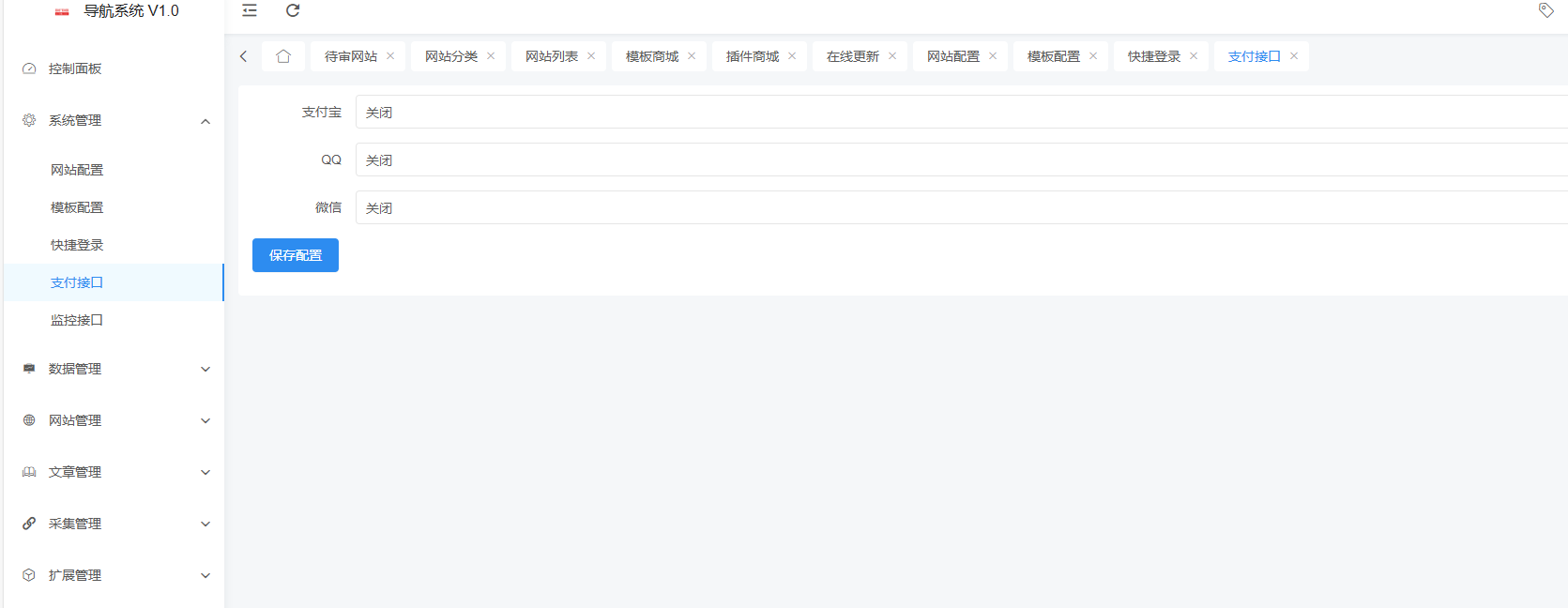Open 网站配置 in the sidebar
This screenshot has width=1568, height=608.
(114, 170)
